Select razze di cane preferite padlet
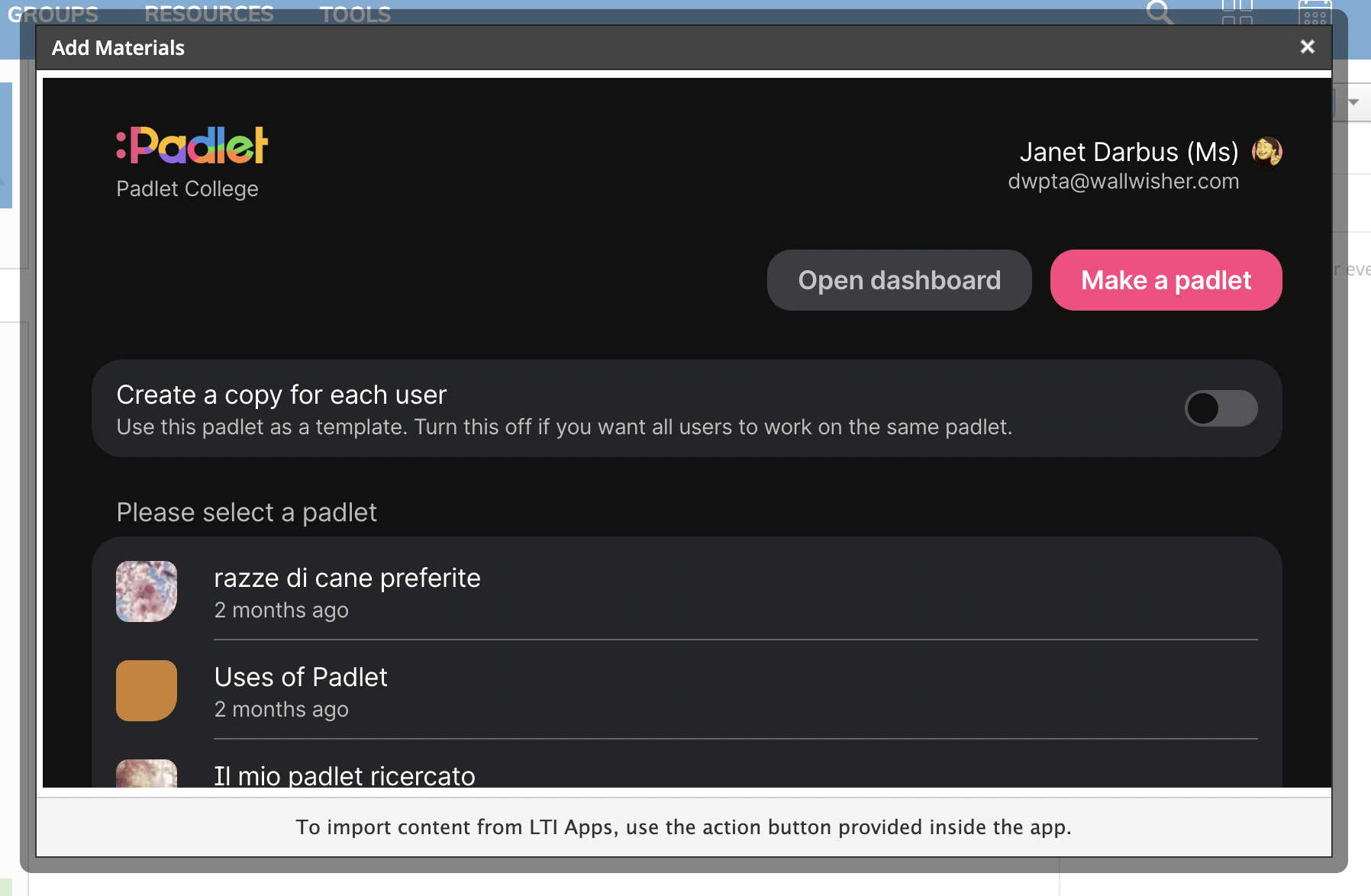 [x=686, y=591]
